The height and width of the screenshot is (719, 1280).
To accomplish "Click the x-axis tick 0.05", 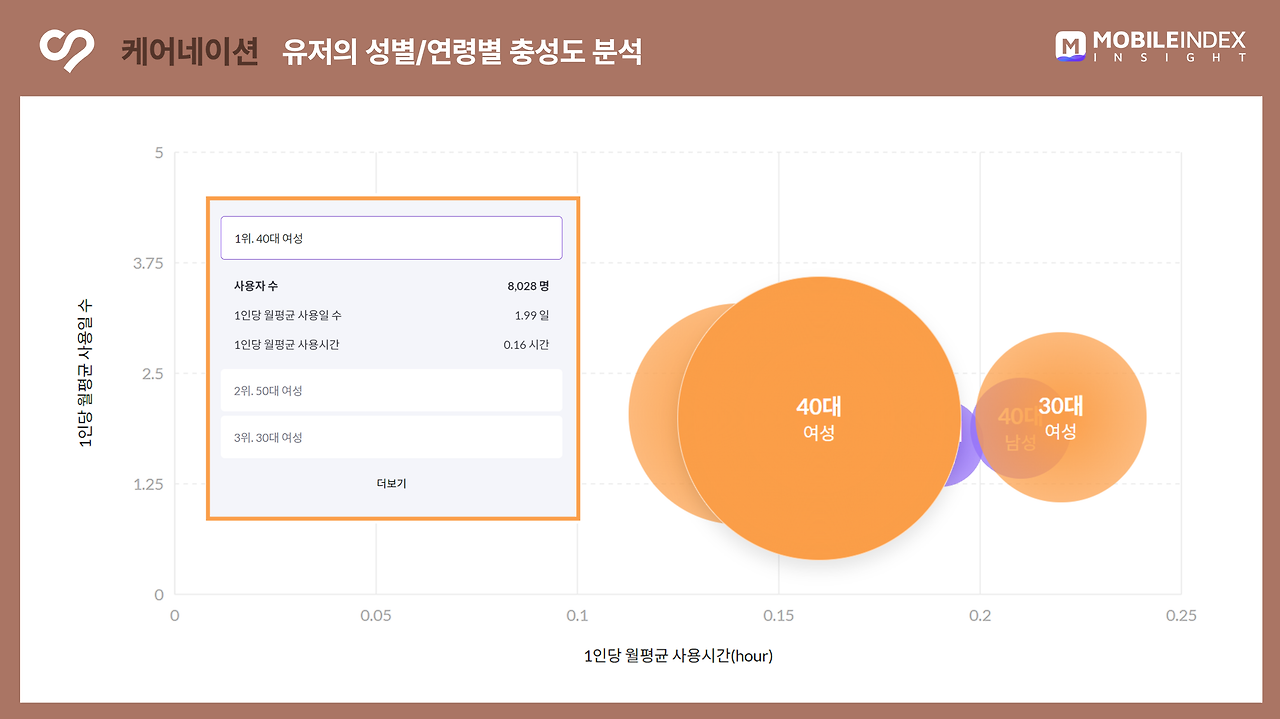I will tap(376, 616).
